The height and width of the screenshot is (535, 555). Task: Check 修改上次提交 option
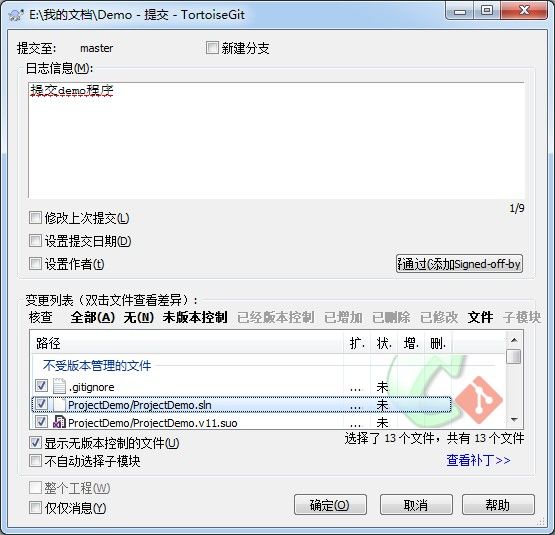coord(35,217)
